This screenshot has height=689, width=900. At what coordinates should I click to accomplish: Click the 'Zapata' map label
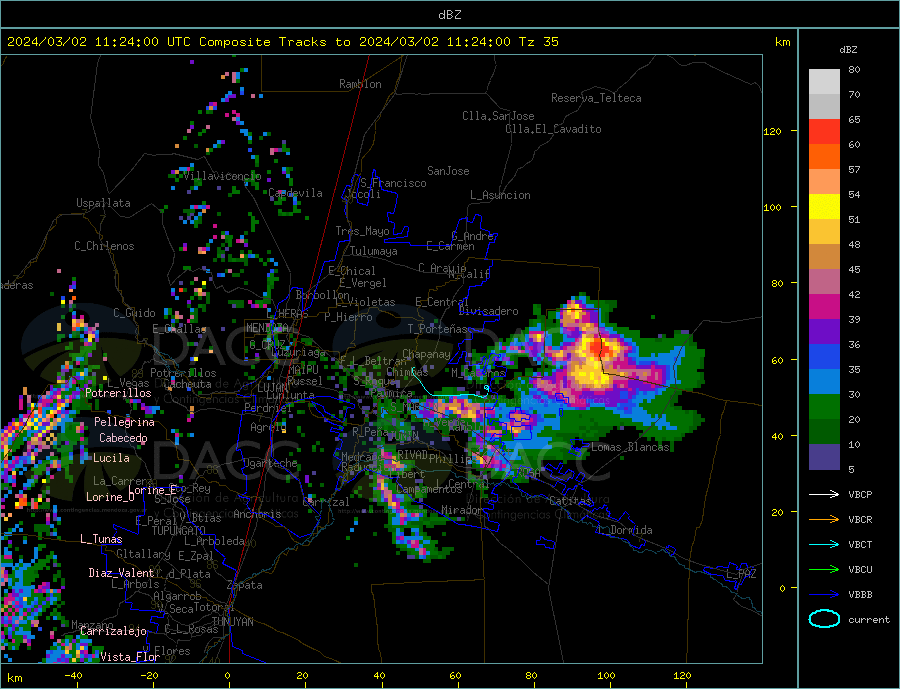coord(245,585)
